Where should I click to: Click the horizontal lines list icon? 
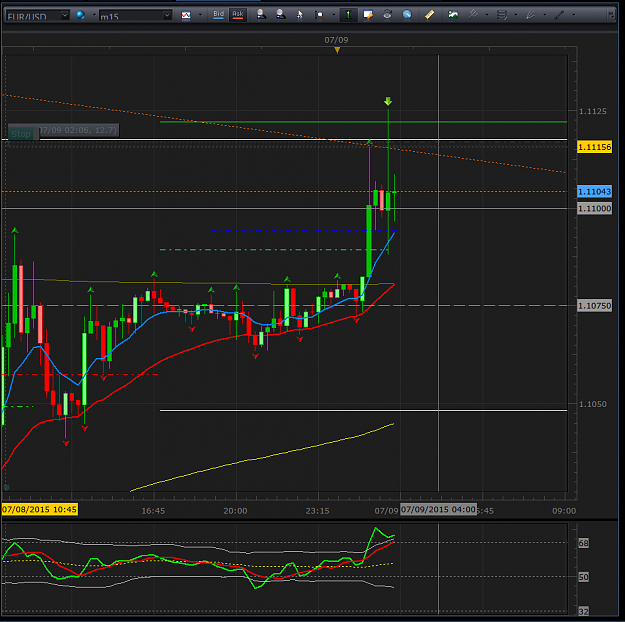(x=501, y=15)
